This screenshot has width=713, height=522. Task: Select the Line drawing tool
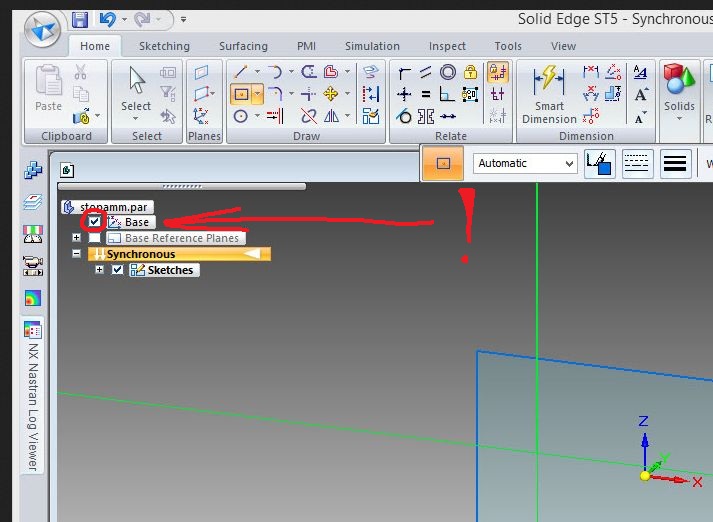coord(241,72)
